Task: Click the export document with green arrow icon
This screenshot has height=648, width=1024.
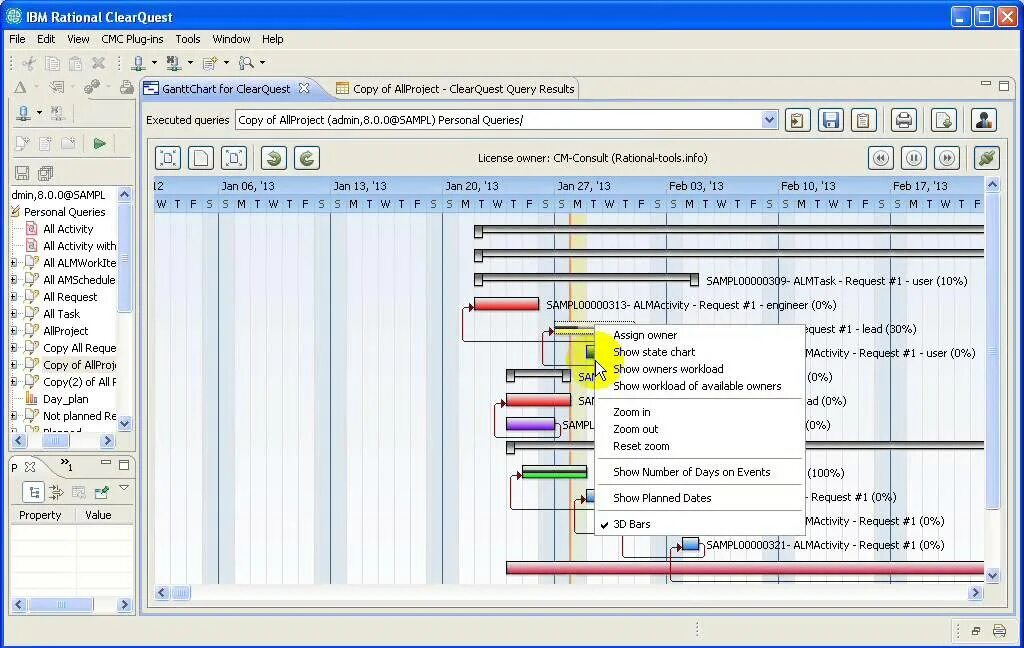Action: pyautogui.click(x=944, y=120)
